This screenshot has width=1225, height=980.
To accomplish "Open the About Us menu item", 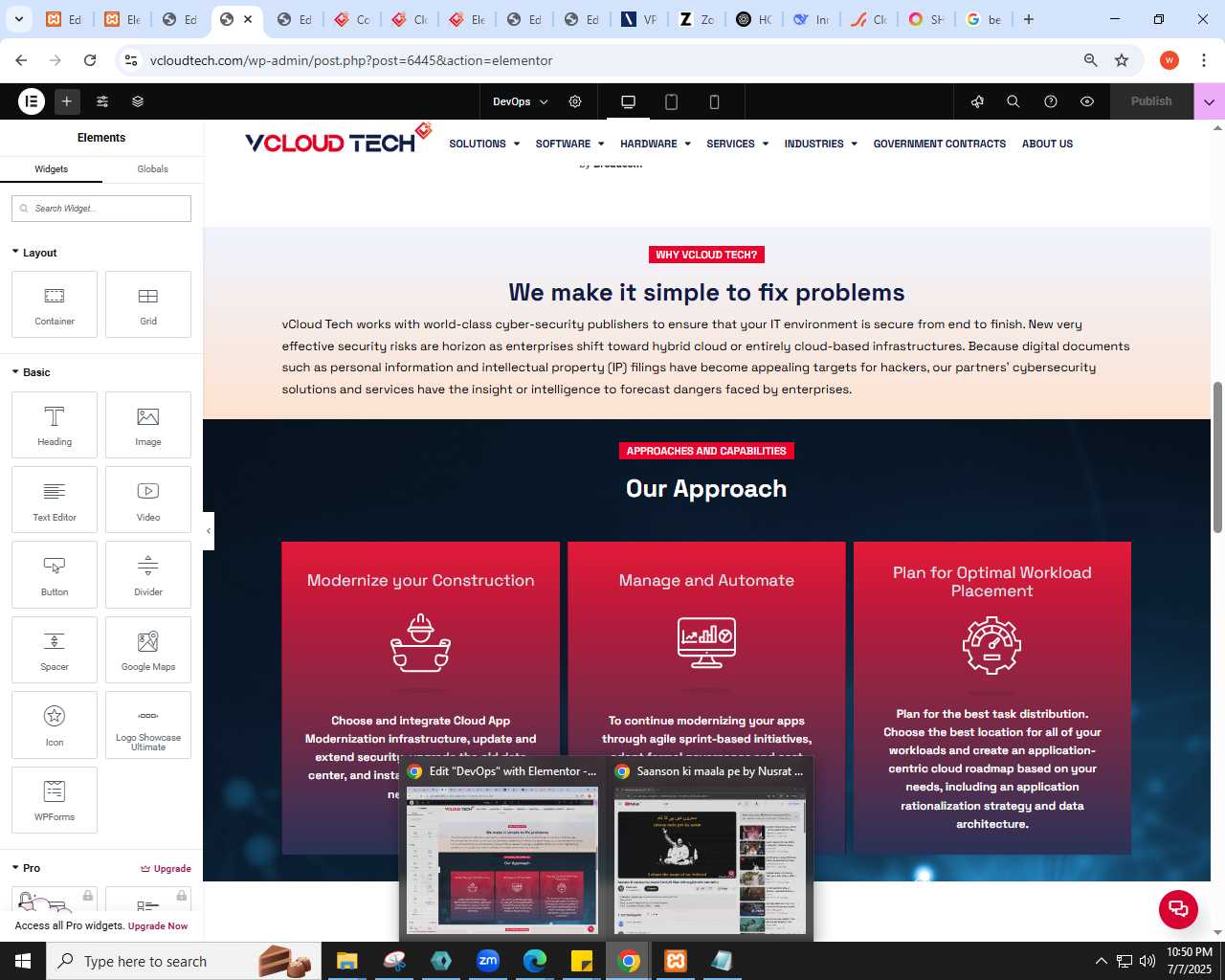I will 1047,144.
